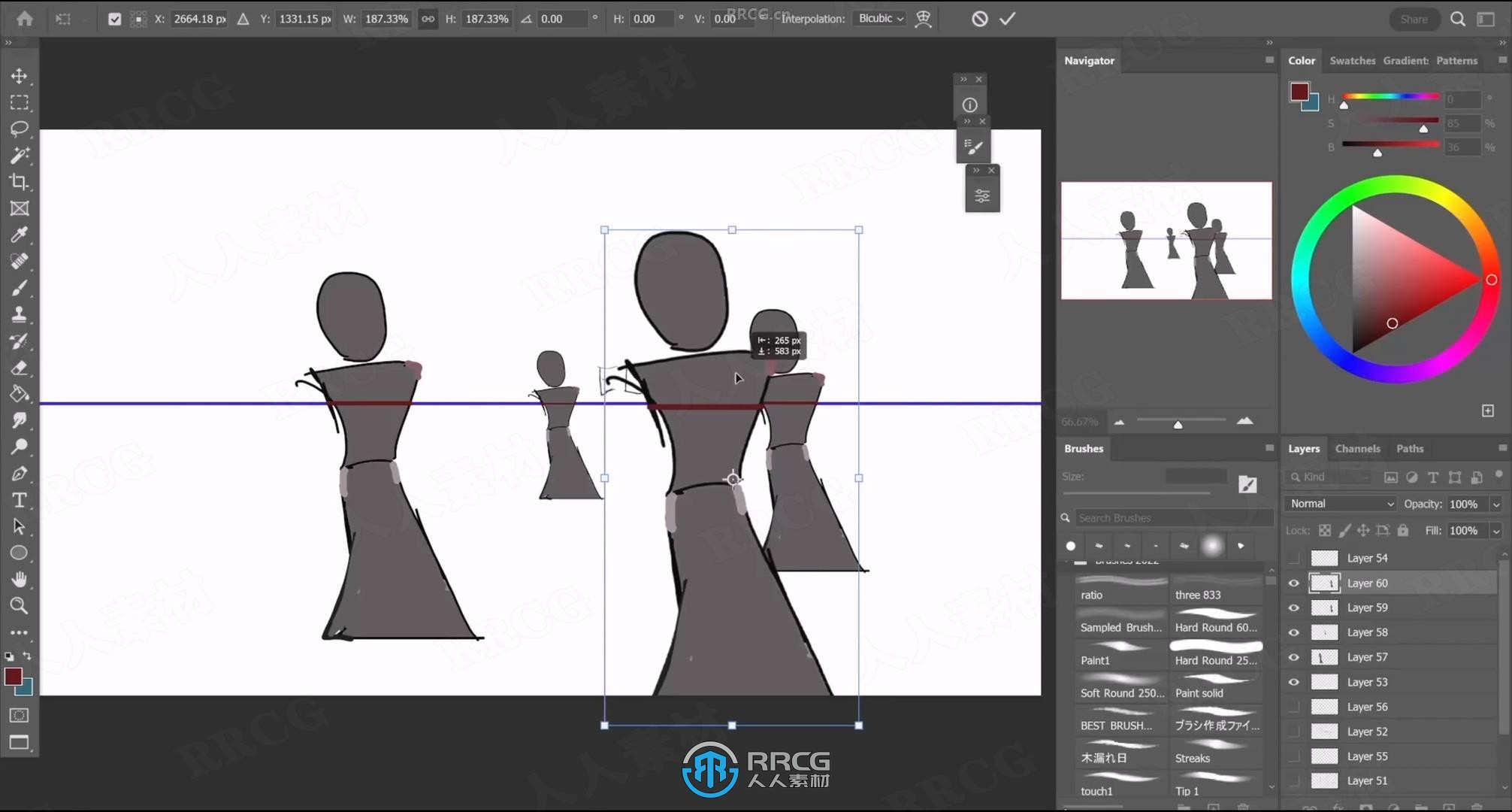
Task: Select the Hard Round 60 brush preset
Action: click(1216, 621)
